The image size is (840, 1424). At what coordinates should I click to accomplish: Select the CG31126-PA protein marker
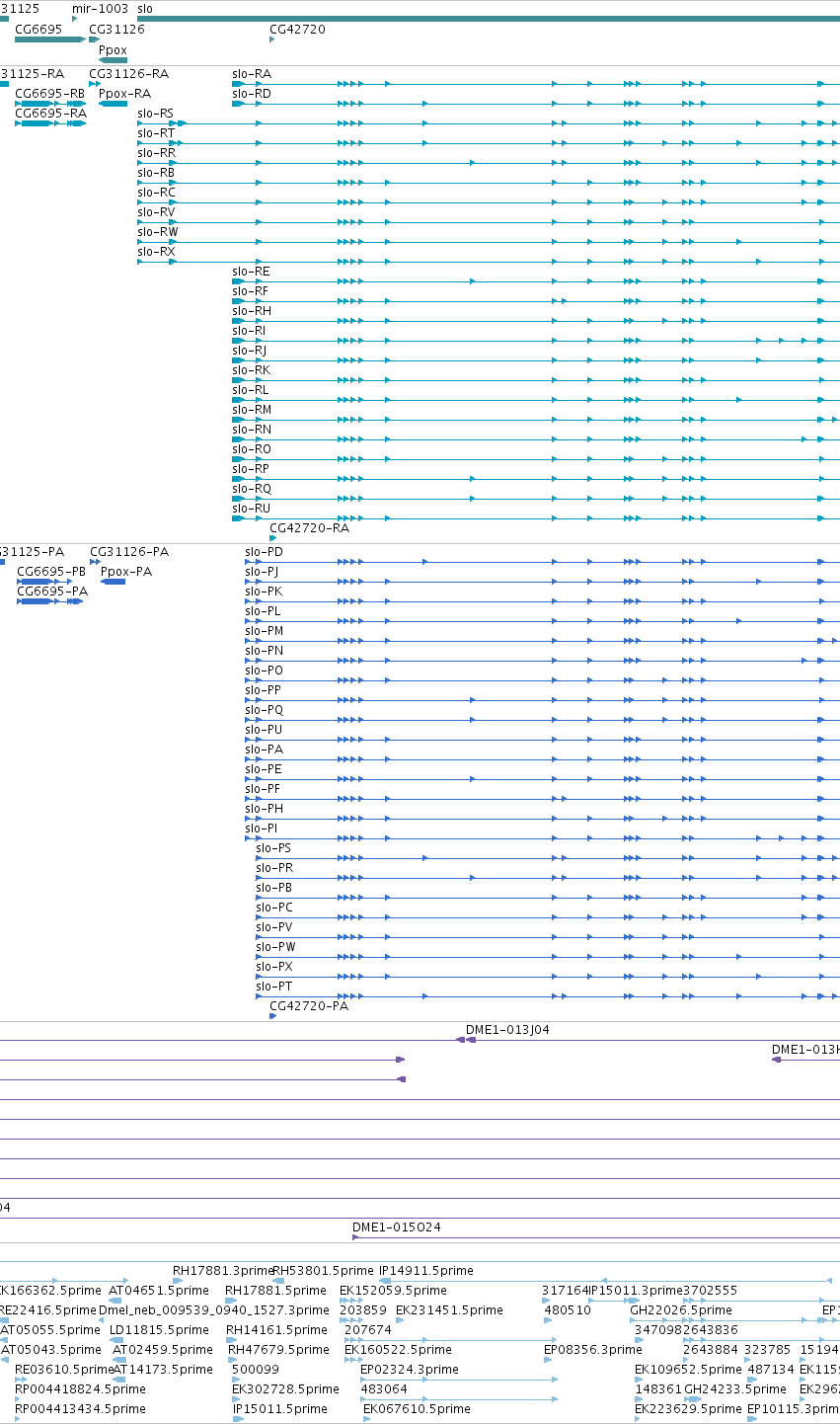95,562
